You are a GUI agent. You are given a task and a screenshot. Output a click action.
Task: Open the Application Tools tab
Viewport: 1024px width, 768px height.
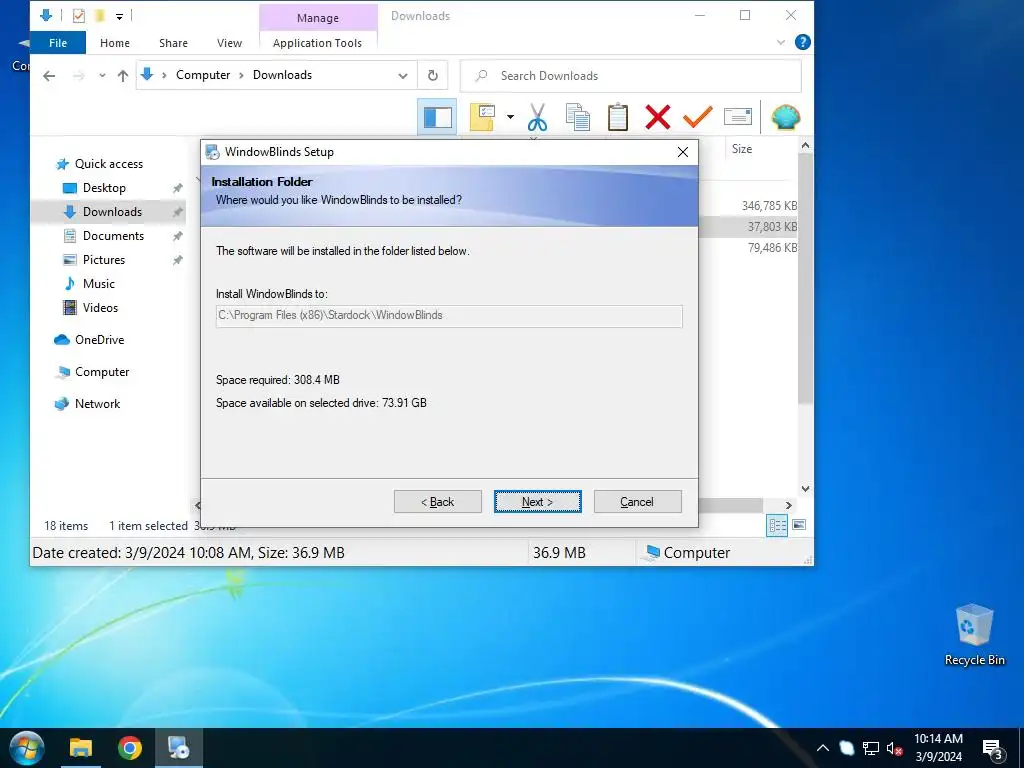[x=317, y=43]
